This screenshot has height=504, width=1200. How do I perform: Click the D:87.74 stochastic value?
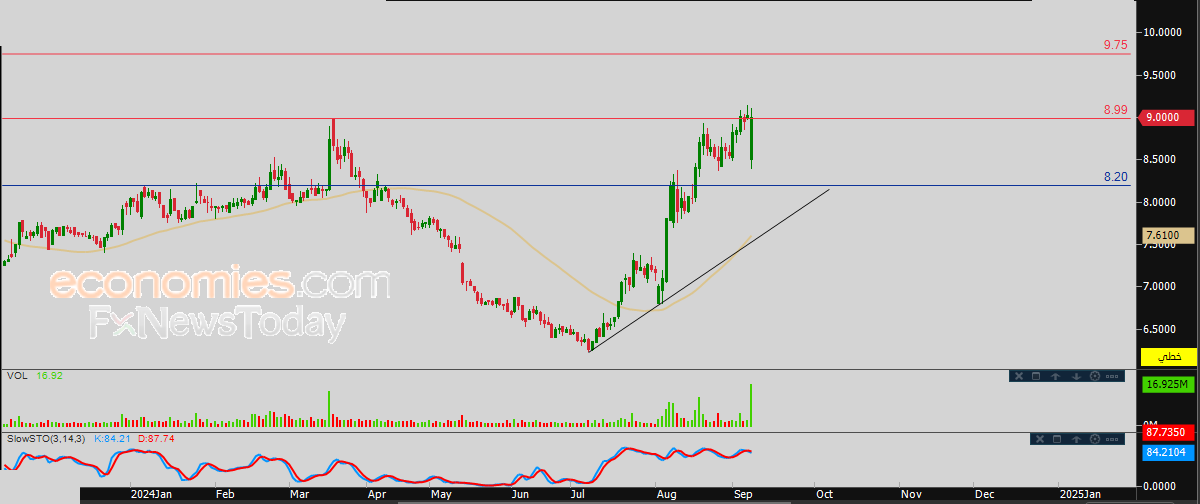(154, 439)
